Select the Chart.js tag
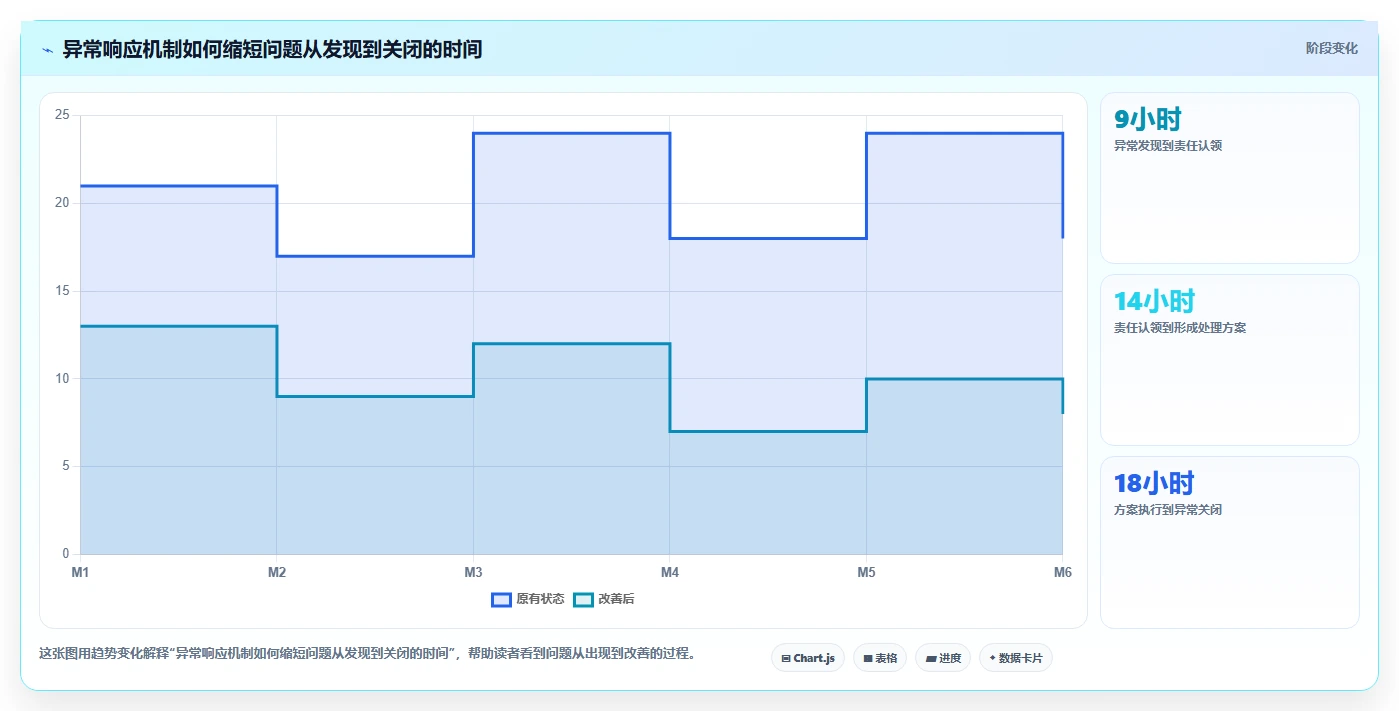The image size is (1399, 711). 808,658
